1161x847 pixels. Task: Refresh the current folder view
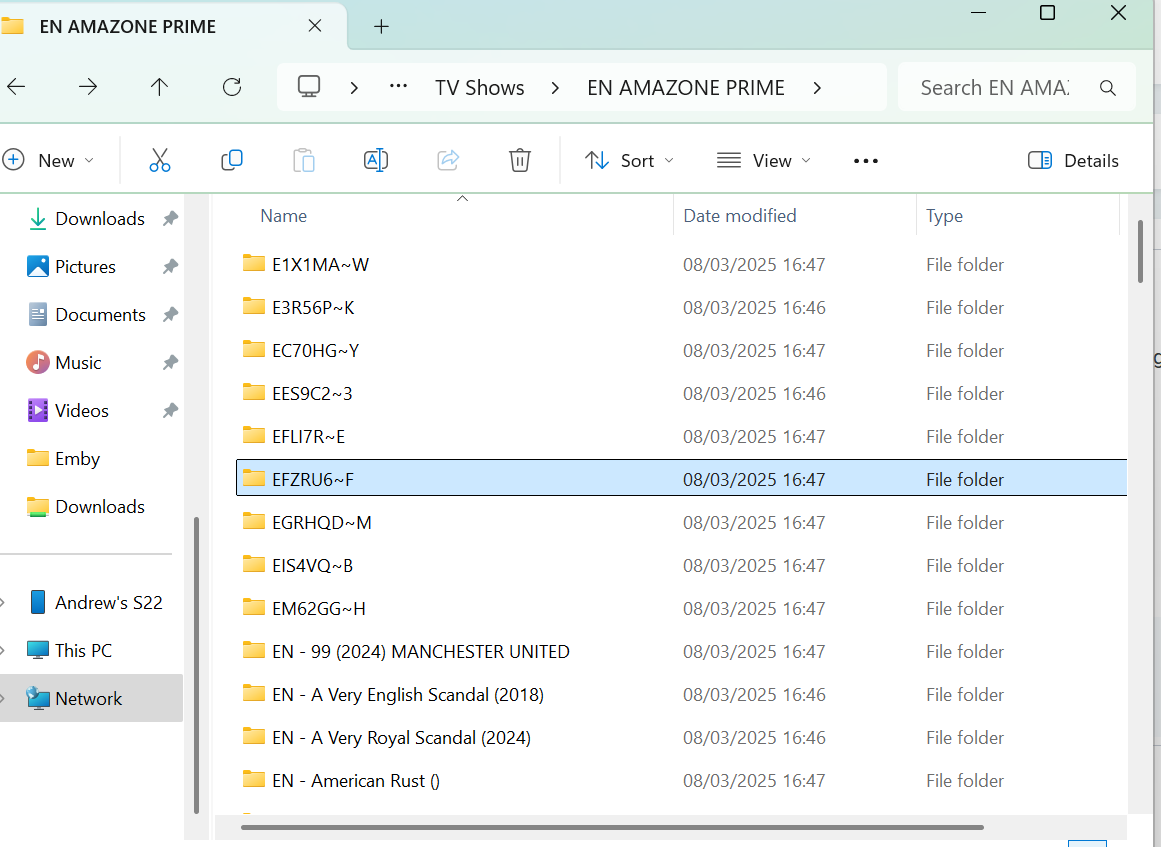click(232, 87)
